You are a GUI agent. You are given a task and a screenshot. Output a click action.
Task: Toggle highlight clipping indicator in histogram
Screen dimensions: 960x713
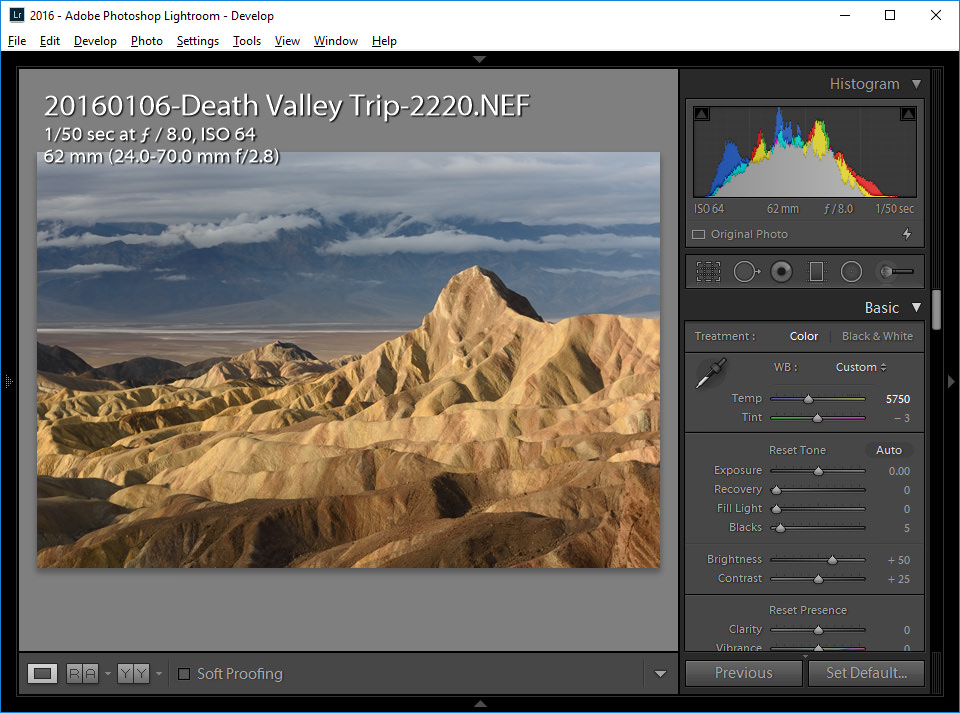[x=908, y=114]
